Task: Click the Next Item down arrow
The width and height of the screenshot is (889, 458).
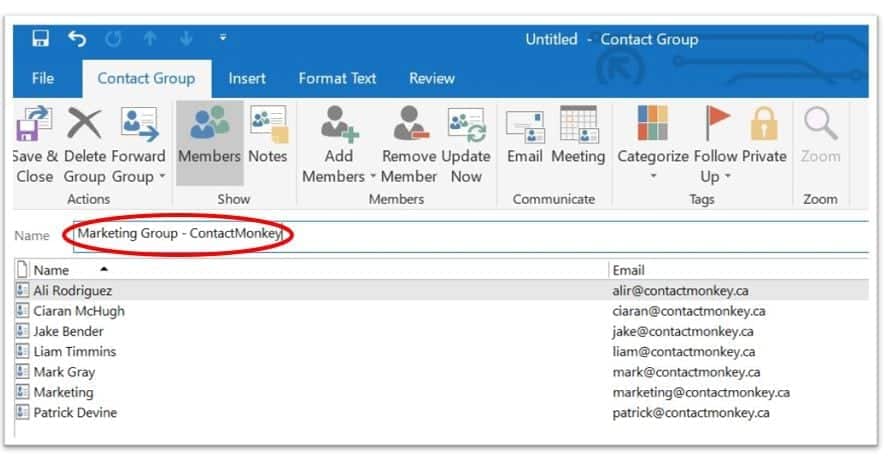Action: (x=186, y=39)
